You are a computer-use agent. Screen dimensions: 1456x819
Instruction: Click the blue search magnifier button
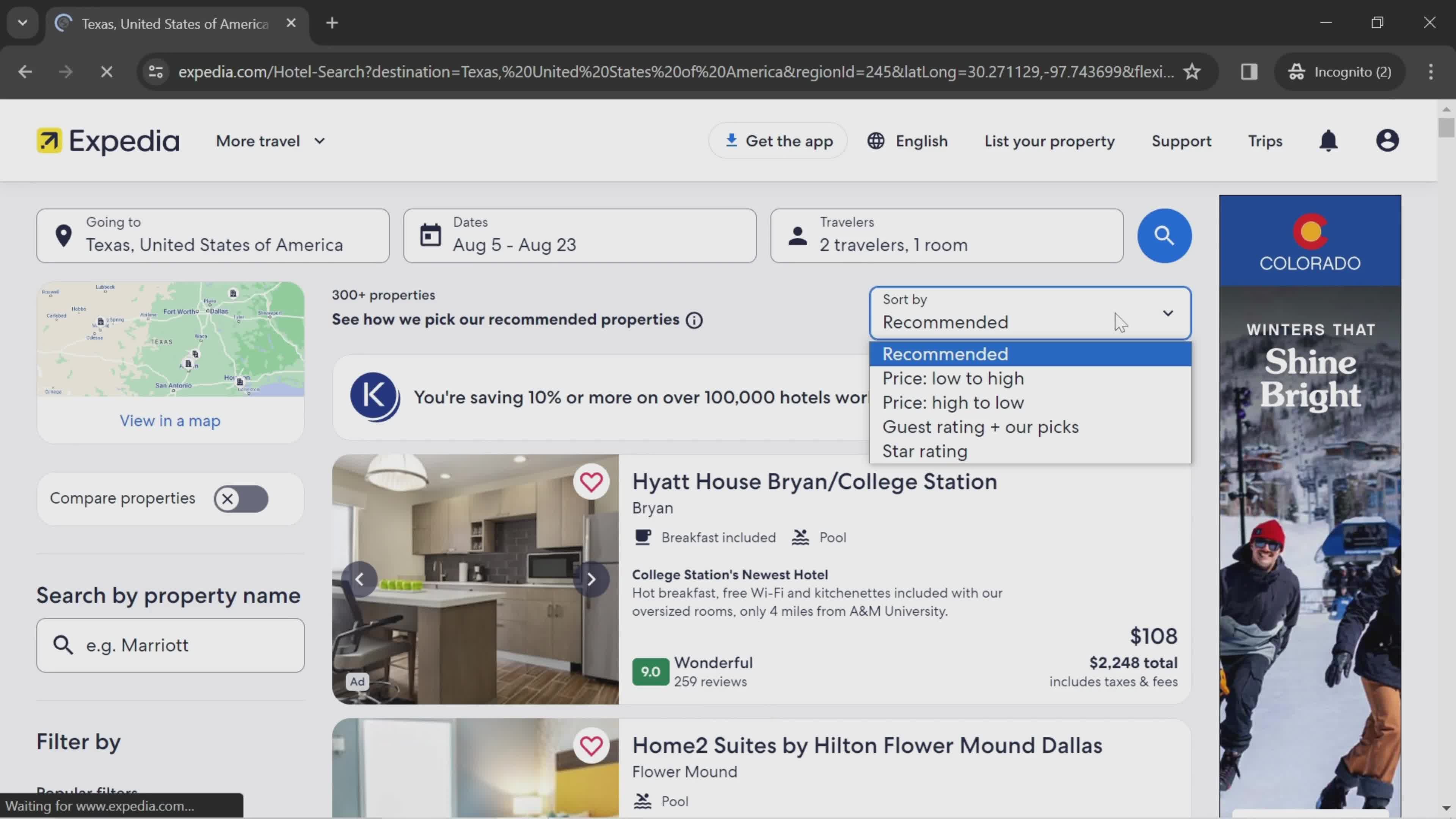(x=1164, y=236)
